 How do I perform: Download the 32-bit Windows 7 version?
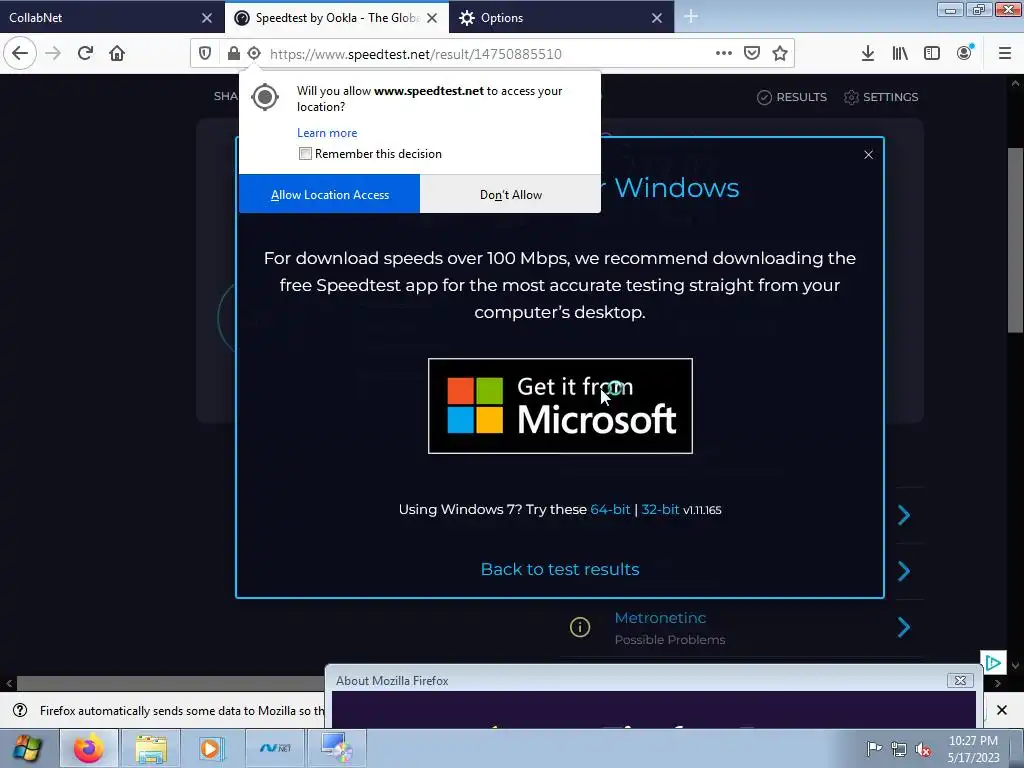660,509
